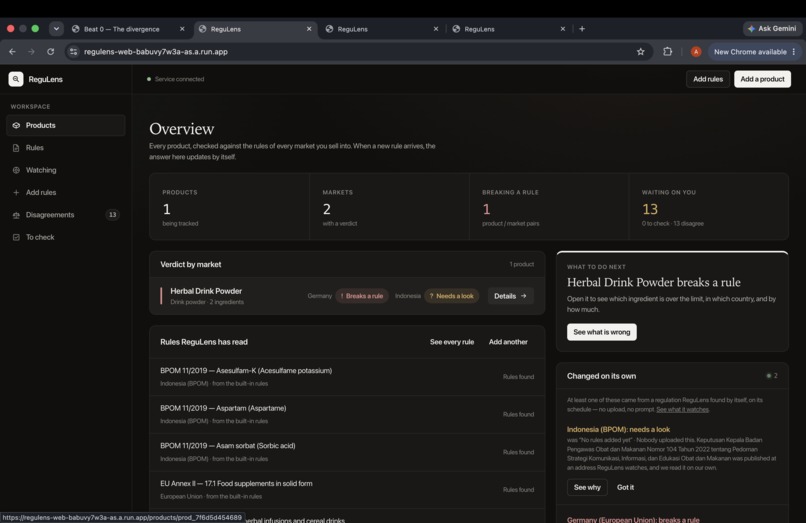Select EU Annex II 17.1 Food supplements row
Screen dimensions: 806x523
pyautogui.click(x=347, y=490)
